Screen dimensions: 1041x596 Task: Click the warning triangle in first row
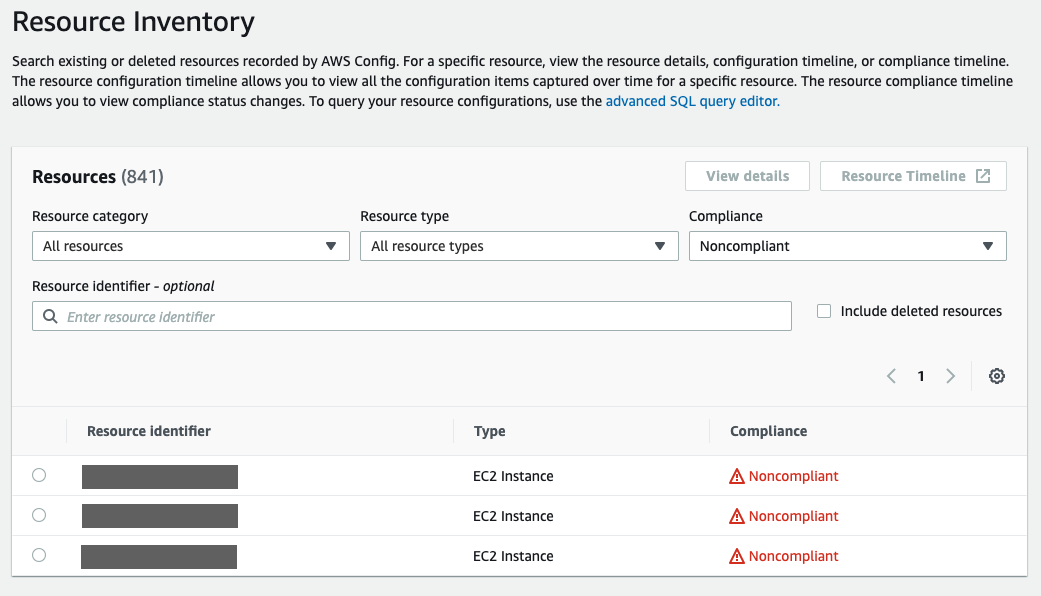pyautogui.click(x=735, y=476)
